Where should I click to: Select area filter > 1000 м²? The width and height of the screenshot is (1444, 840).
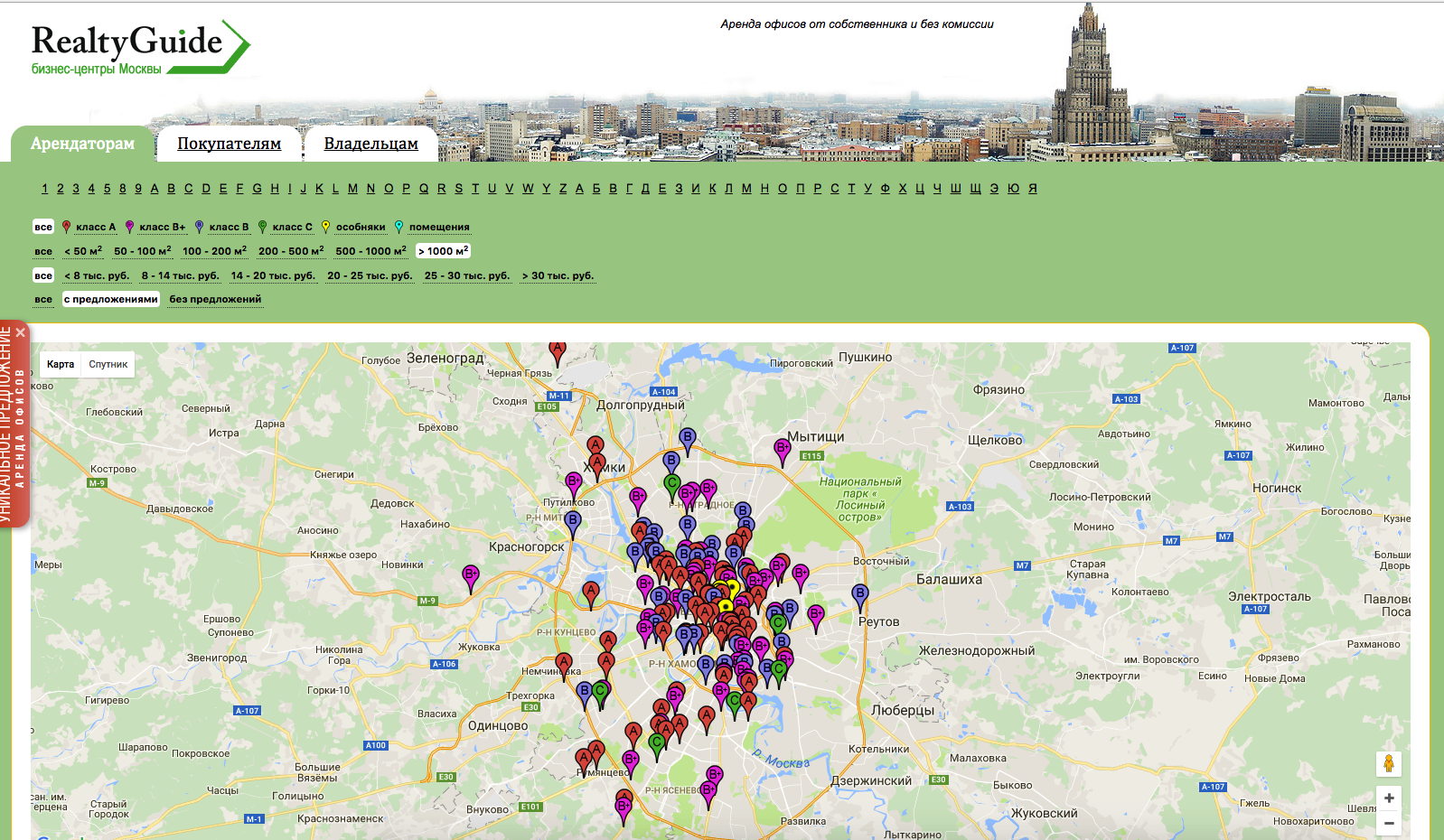(443, 251)
